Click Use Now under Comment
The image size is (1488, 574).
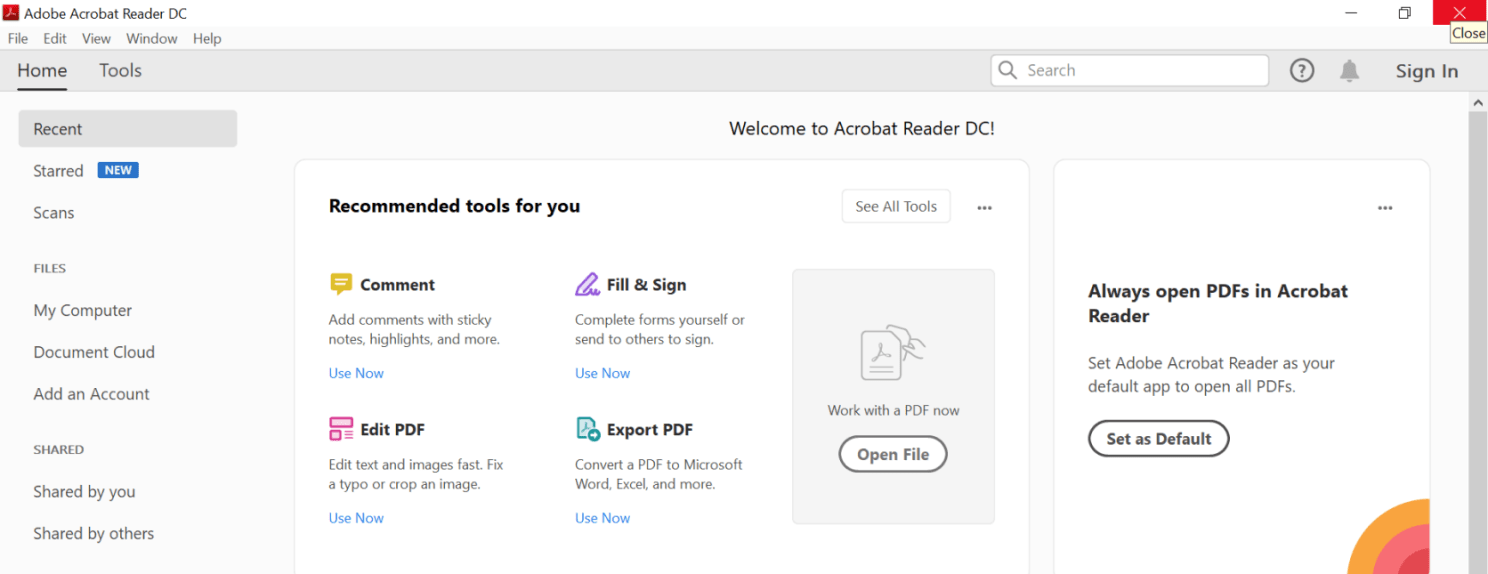click(x=356, y=373)
